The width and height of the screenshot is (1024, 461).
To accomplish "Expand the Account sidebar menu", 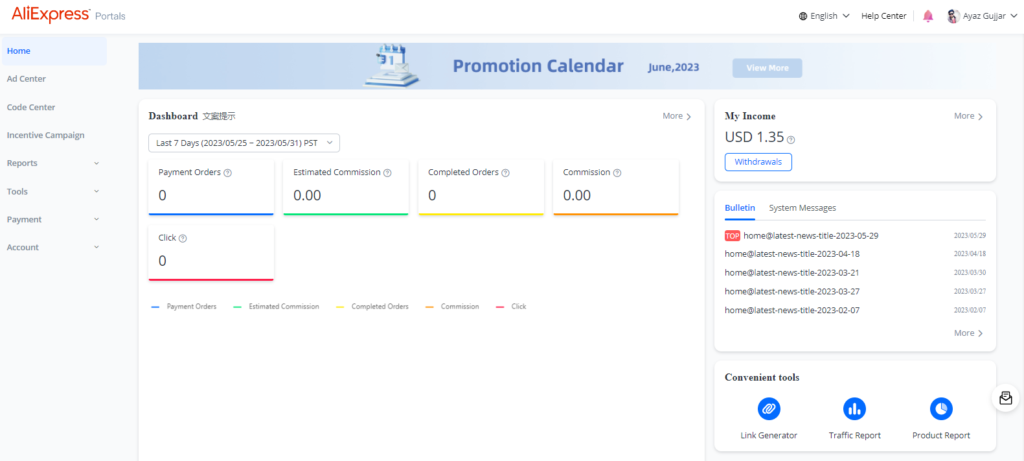I will [x=54, y=247].
